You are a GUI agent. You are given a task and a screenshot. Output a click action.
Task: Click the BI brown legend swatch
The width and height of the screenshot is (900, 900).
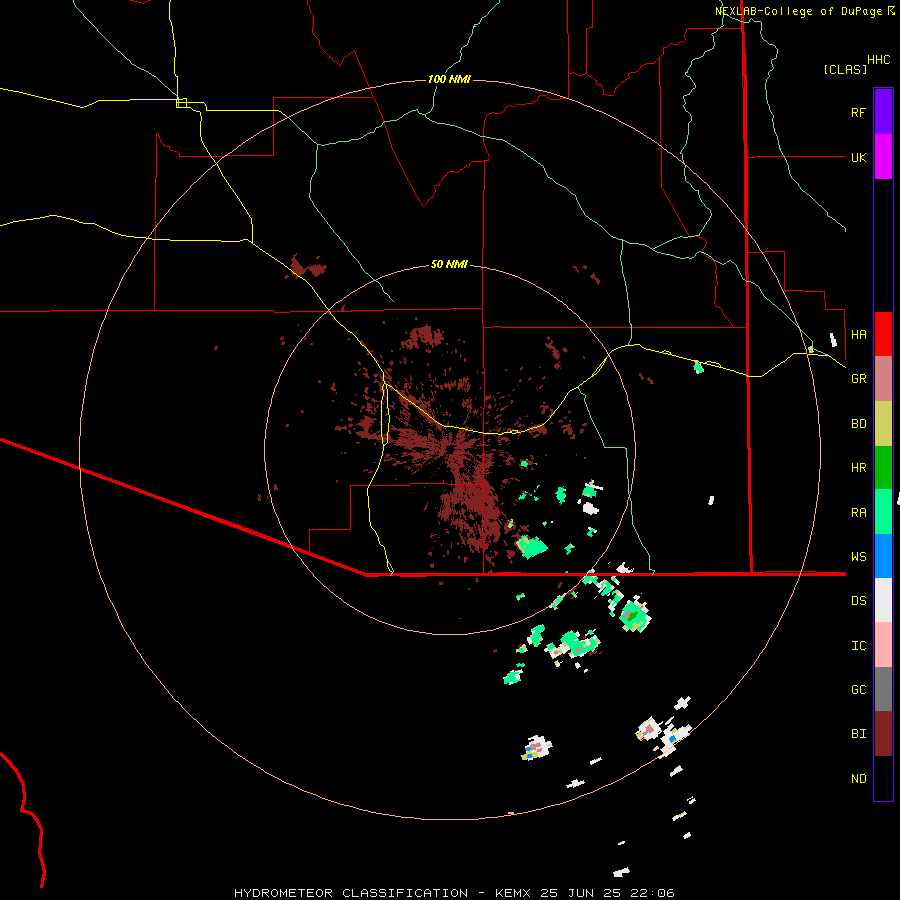(883, 734)
